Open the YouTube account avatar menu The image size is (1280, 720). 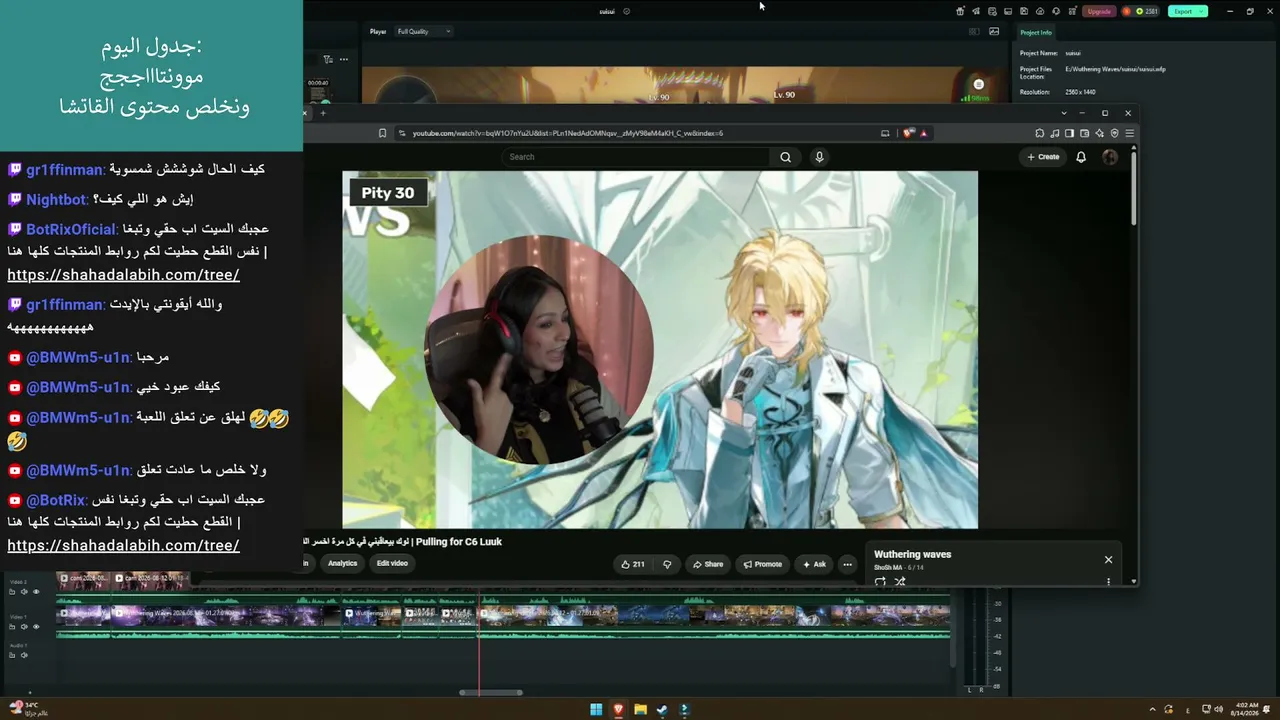tap(1110, 157)
